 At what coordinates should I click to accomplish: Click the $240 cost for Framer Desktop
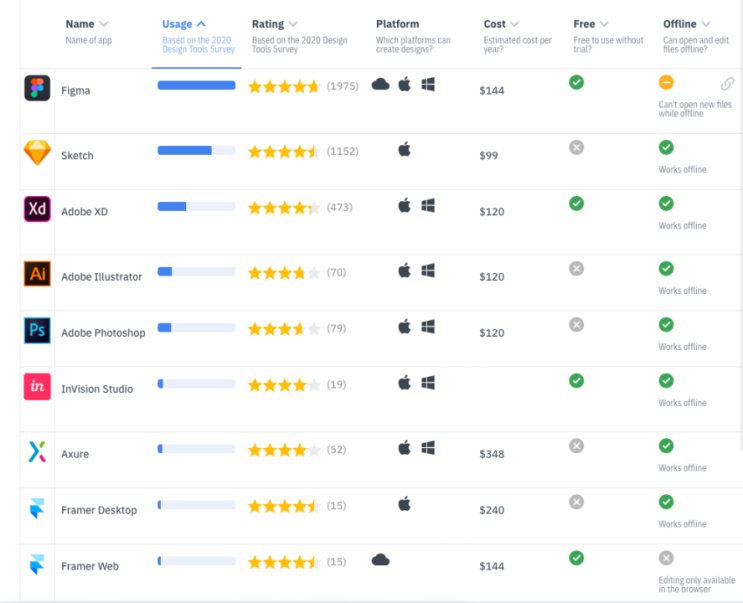492,510
